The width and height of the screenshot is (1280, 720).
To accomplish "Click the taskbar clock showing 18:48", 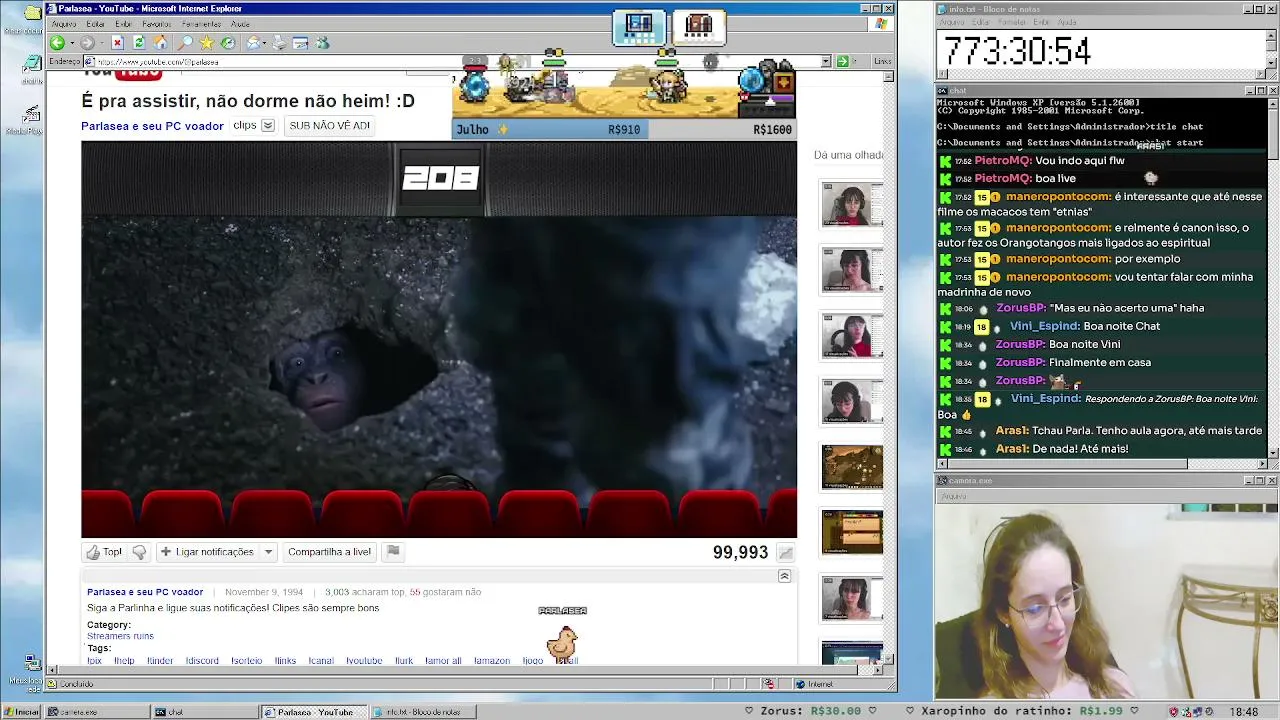I will tap(1244, 712).
